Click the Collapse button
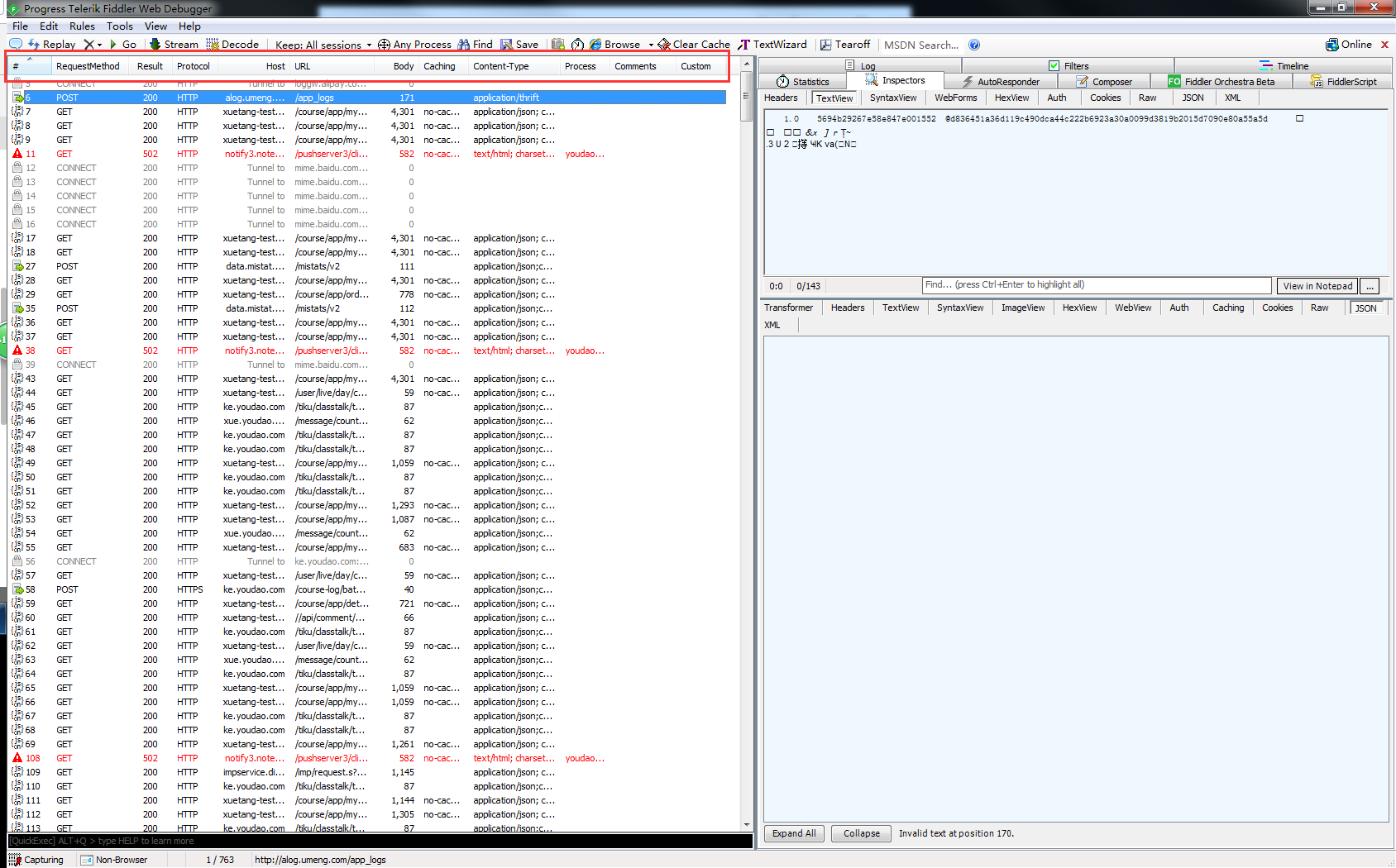The width and height of the screenshot is (1396, 868). tap(862, 833)
